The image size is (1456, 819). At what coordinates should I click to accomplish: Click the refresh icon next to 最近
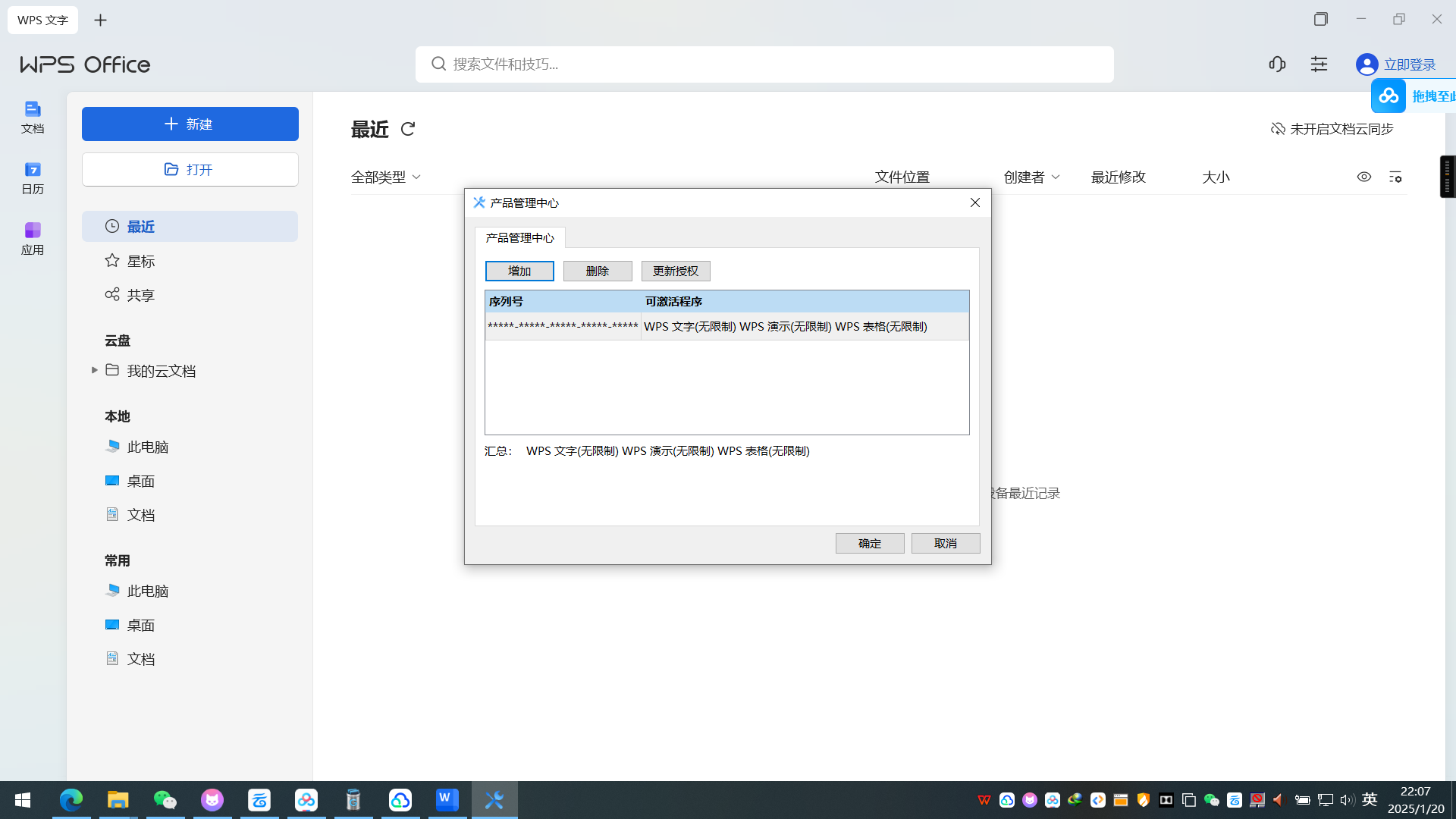[408, 130]
